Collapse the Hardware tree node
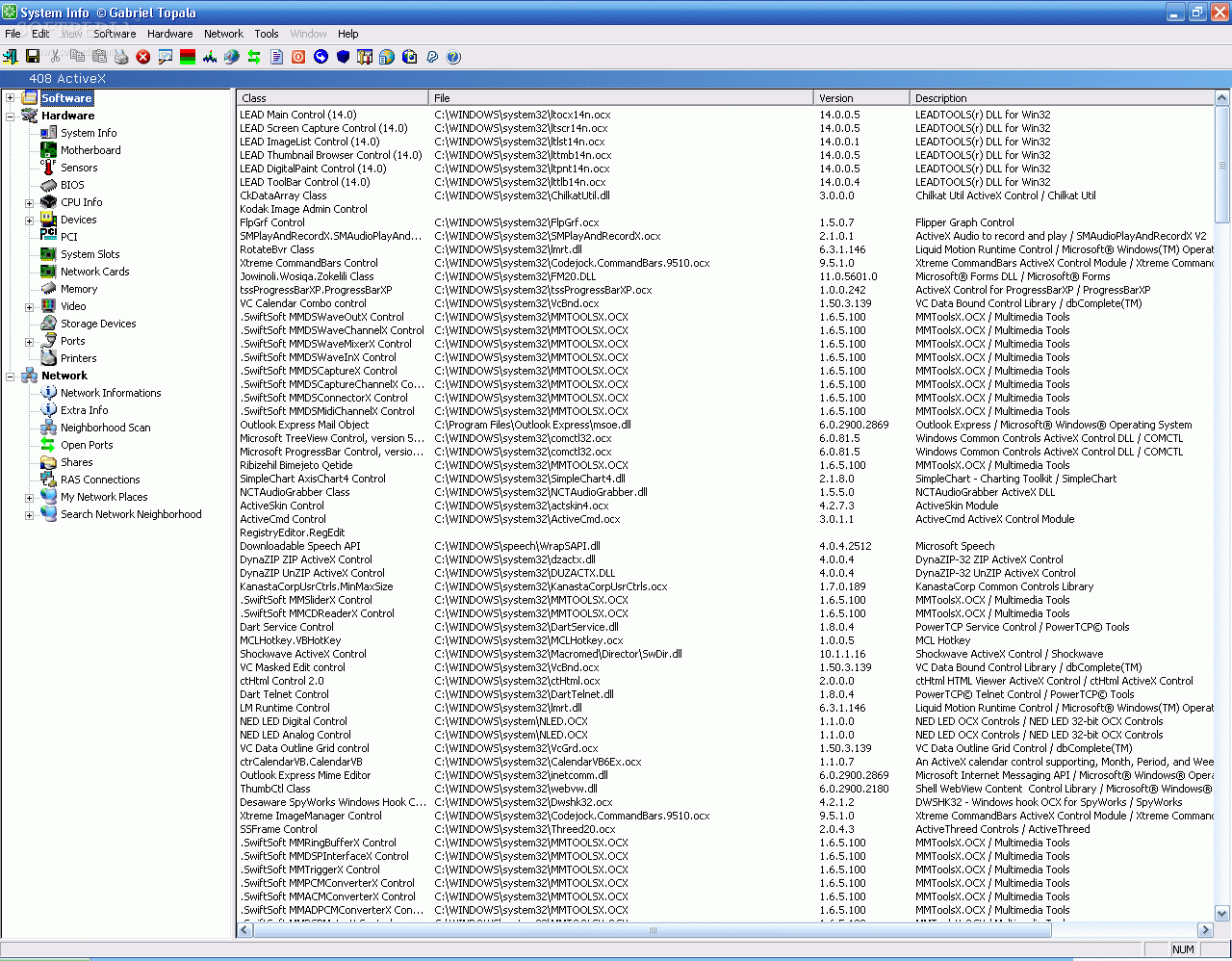This screenshot has width=1232, height=961. click(11, 116)
